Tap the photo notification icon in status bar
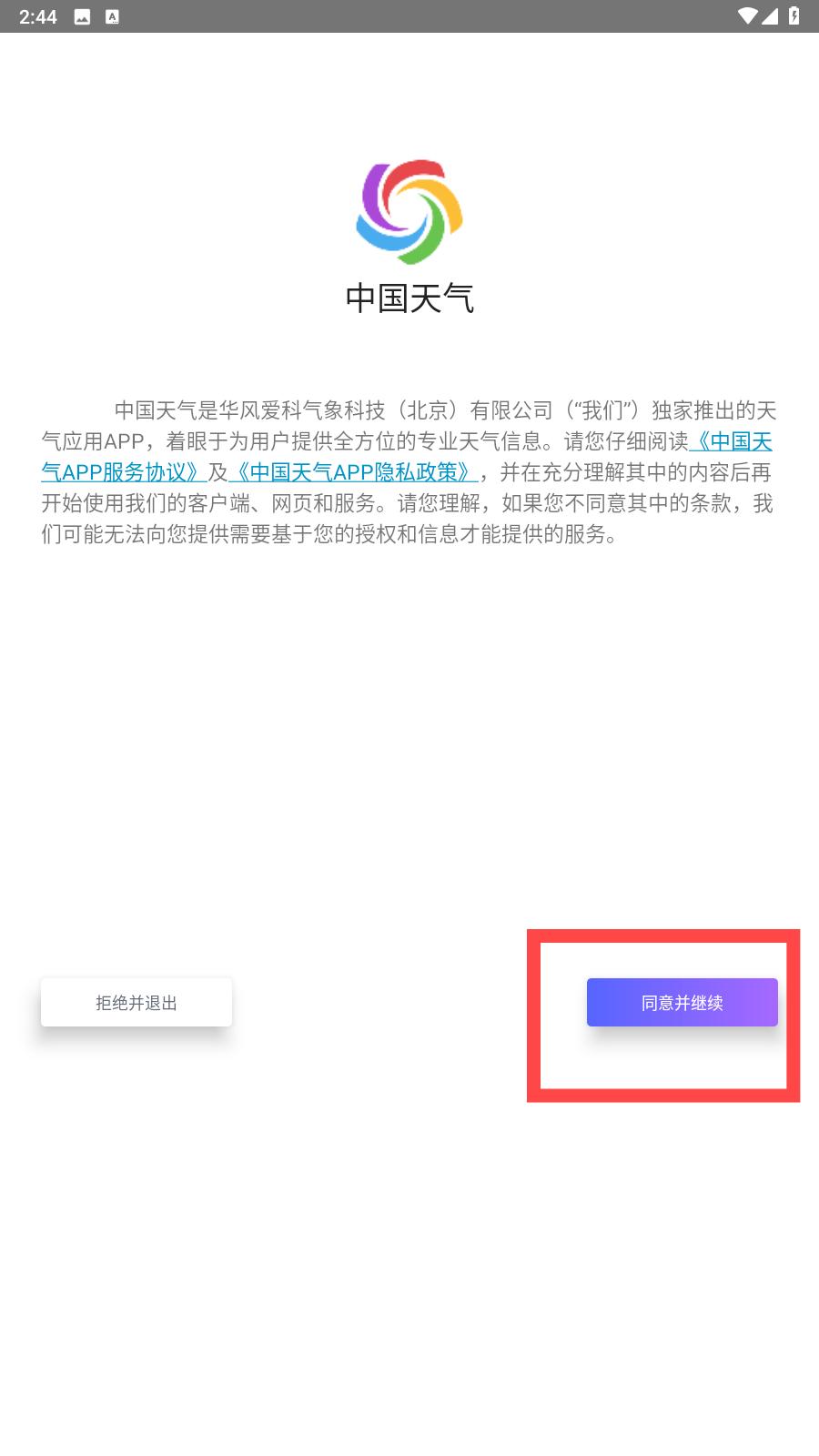The height and width of the screenshot is (1456, 819). click(x=82, y=16)
